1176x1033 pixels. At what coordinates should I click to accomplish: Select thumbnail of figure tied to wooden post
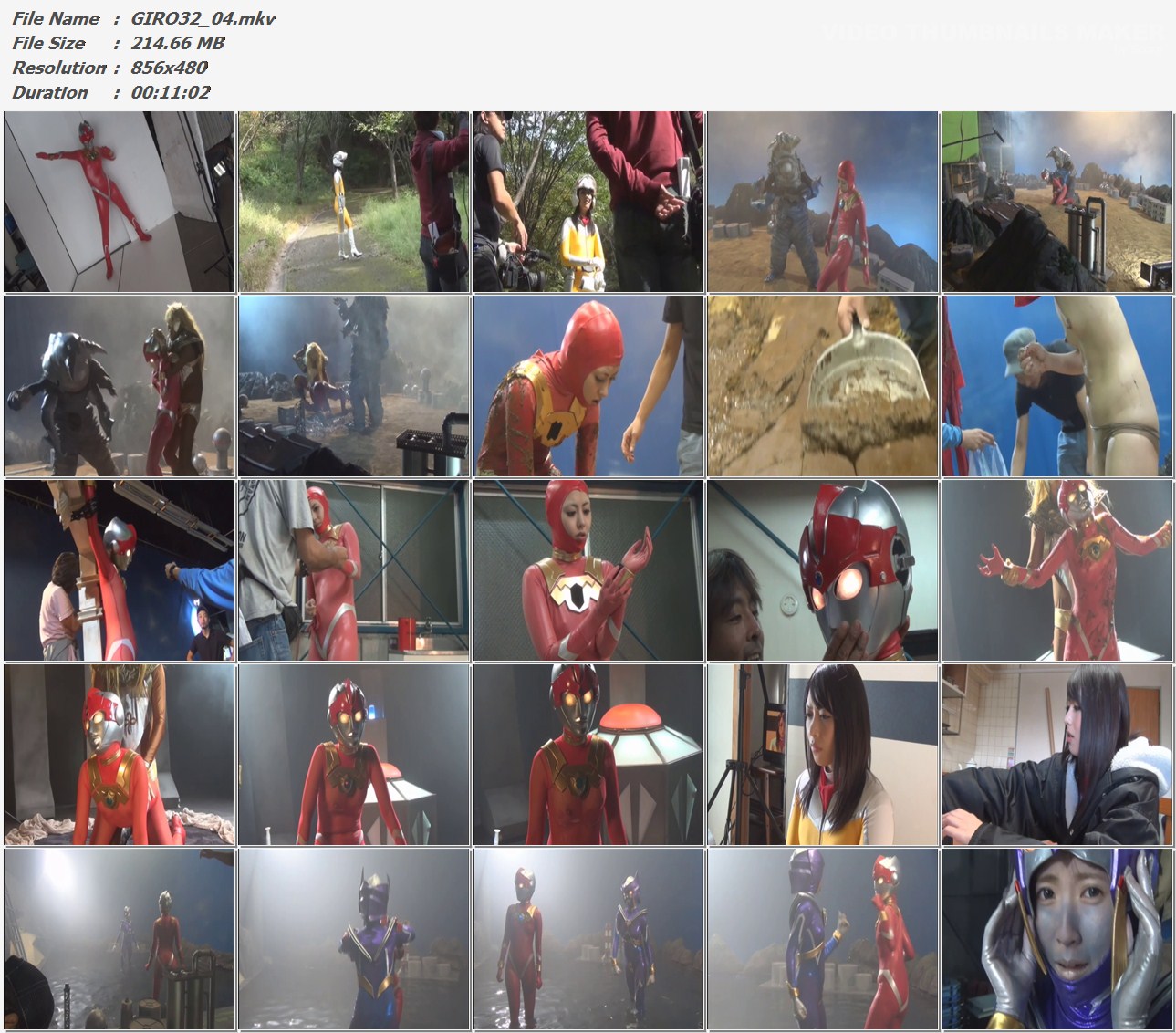click(120, 569)
